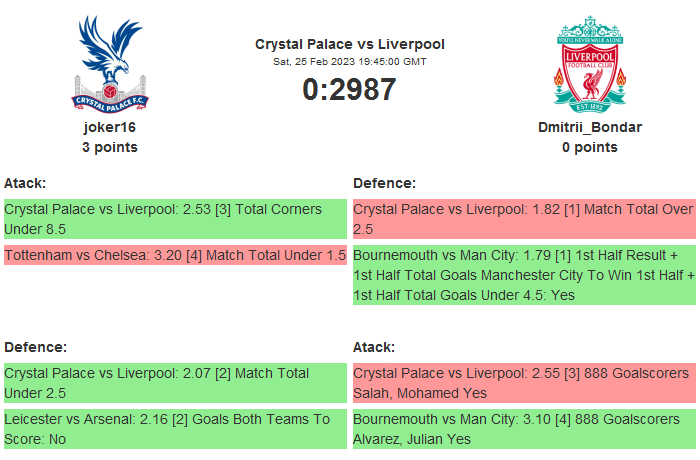This screenshot has height=460, width=700.
Task: Click the Crystal Palace vs Liverpool match title
Action: 350,44
